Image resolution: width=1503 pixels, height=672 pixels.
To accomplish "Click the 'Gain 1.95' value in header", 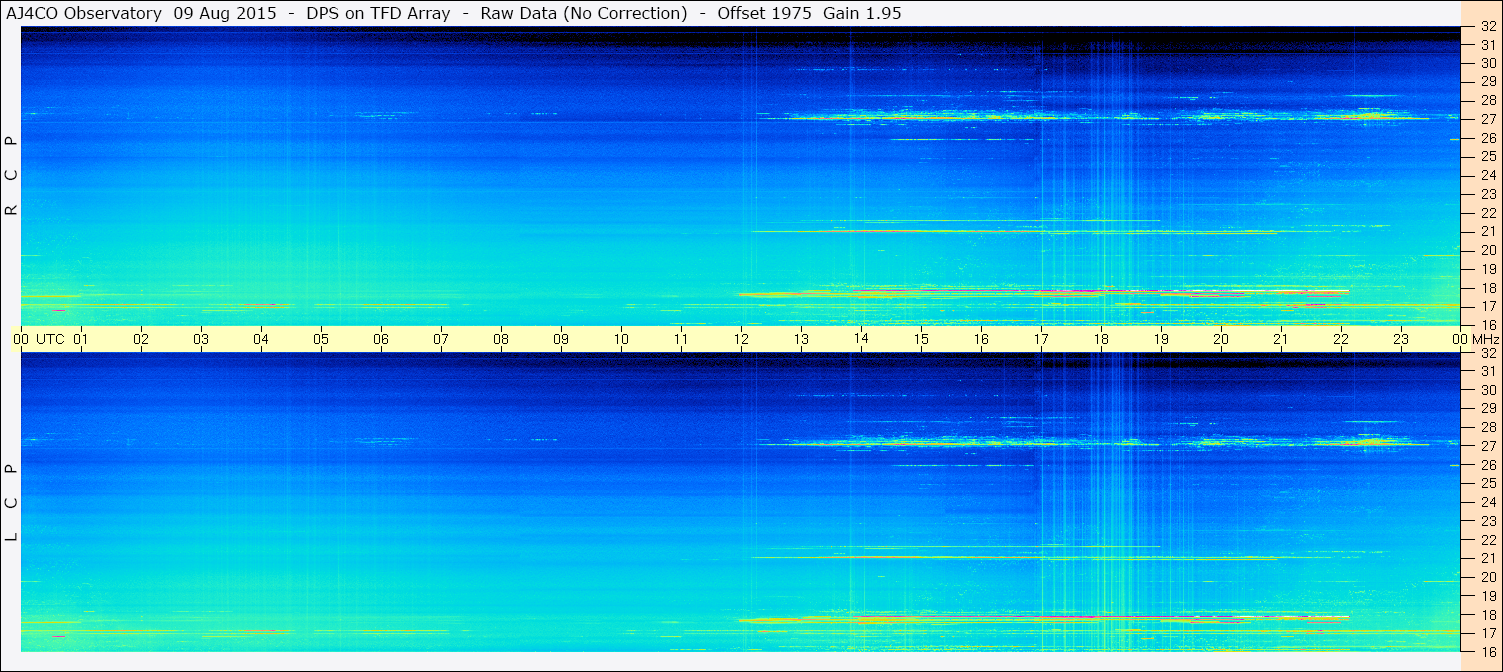I will pyautogui.click(x=863, y=13).
